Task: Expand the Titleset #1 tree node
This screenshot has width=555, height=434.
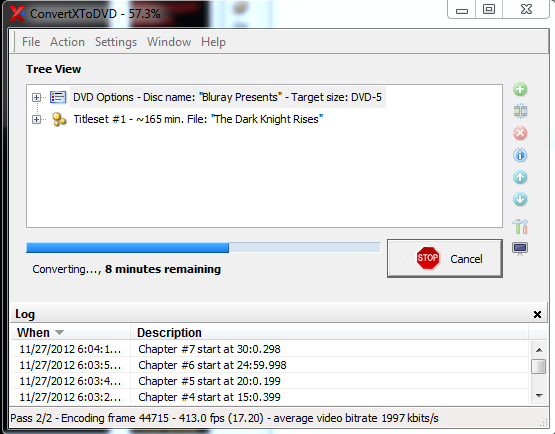Action: coord(36,120)
